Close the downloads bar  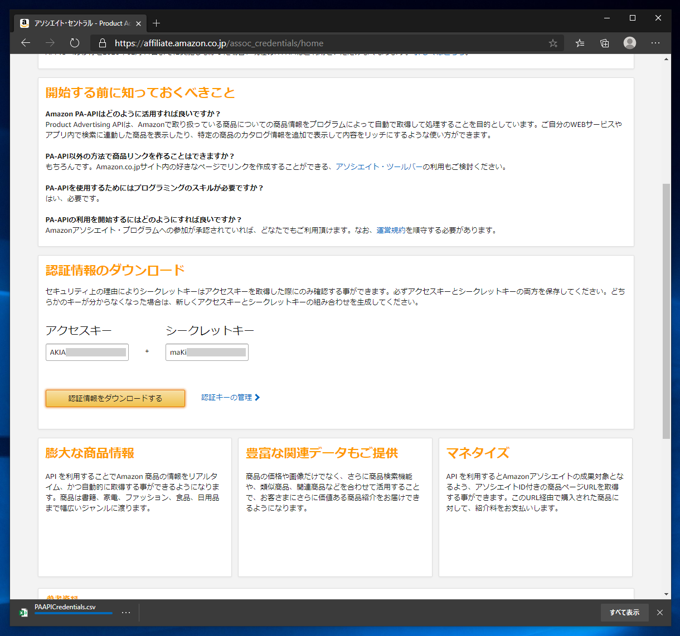(x=660, y=613)
